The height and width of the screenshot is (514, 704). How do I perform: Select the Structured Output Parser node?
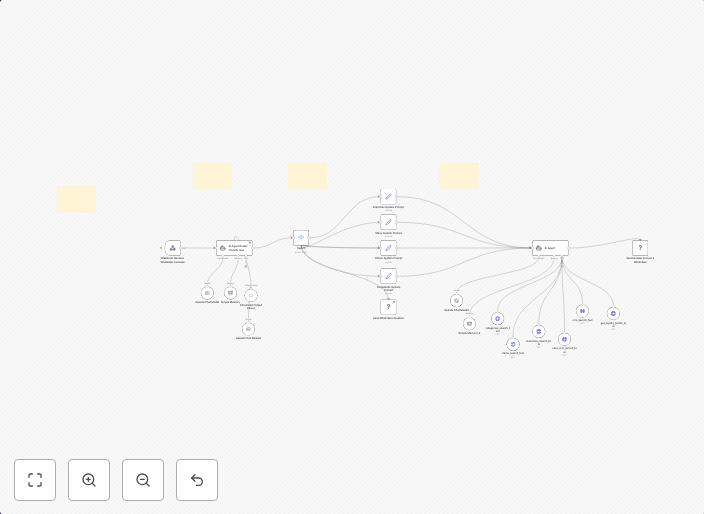click(250, 295)
